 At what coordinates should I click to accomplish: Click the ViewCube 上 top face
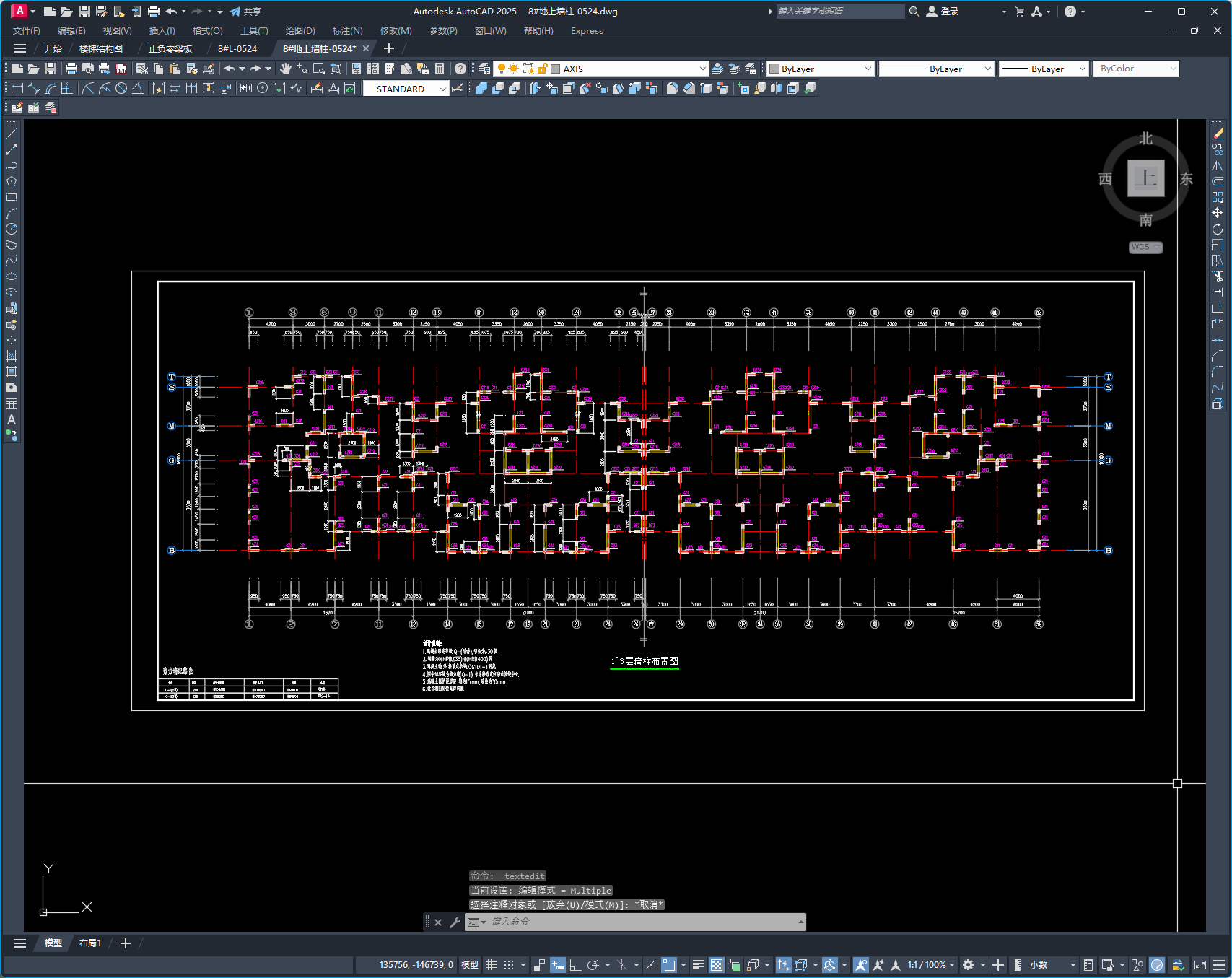click(1146, 178)
